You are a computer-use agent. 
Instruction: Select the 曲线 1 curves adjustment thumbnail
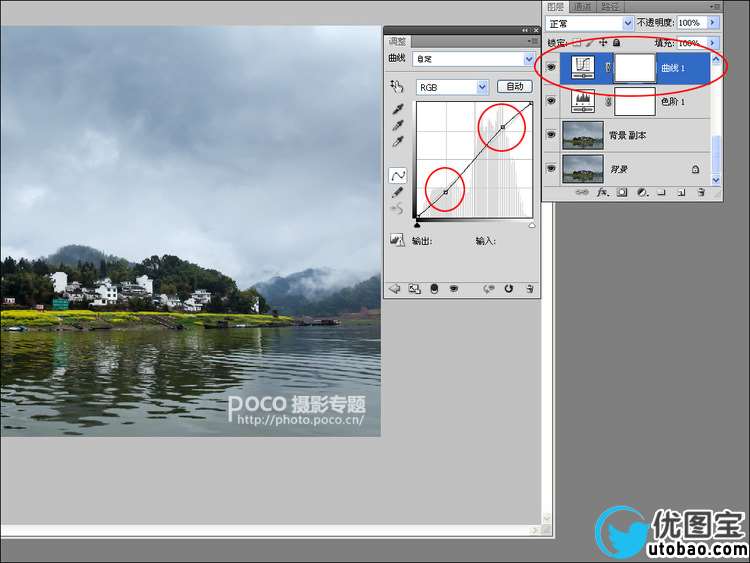[583, 67]
